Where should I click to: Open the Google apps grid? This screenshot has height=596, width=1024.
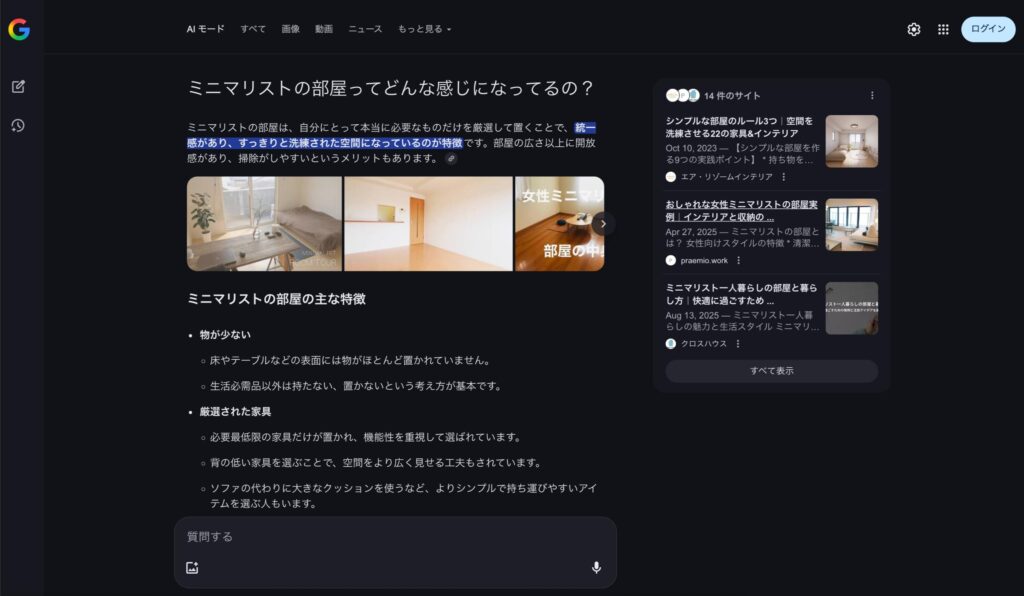(x=942, y=29)
